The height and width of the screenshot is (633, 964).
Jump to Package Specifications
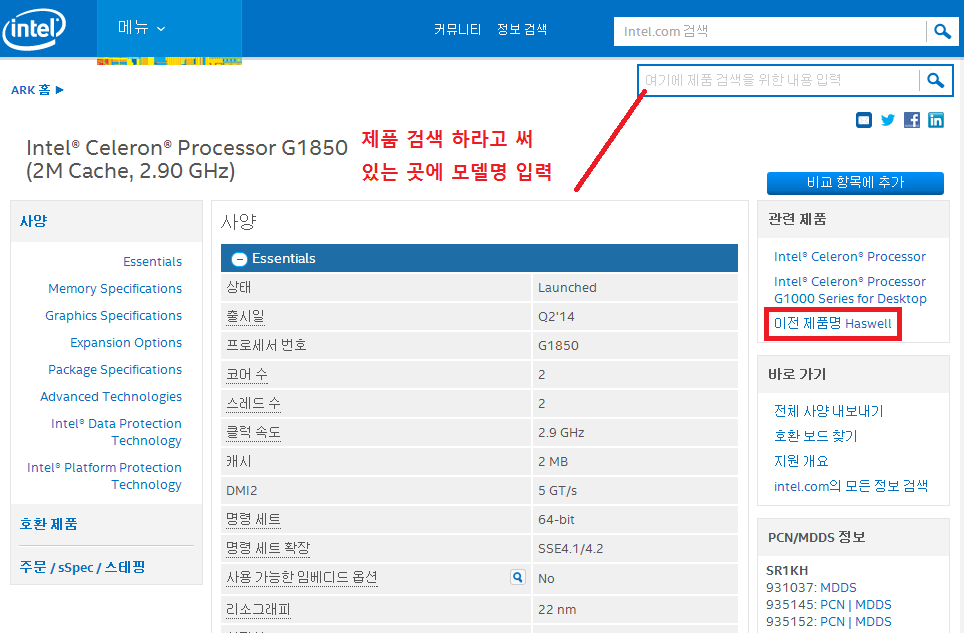tap(115, 370)
